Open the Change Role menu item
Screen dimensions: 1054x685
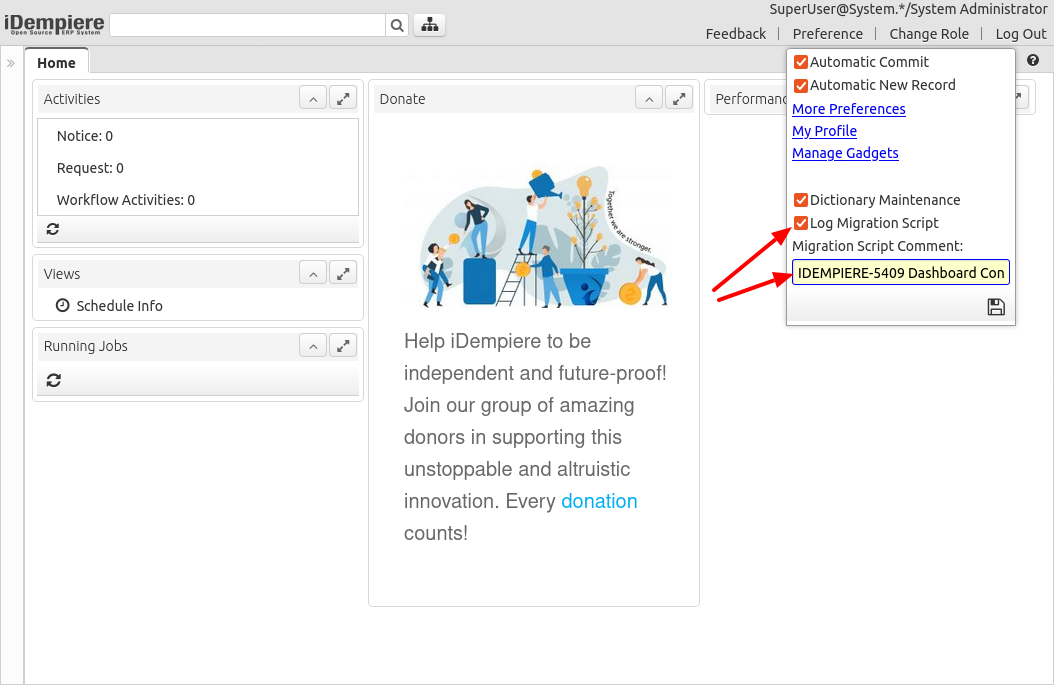coord(928,34)
